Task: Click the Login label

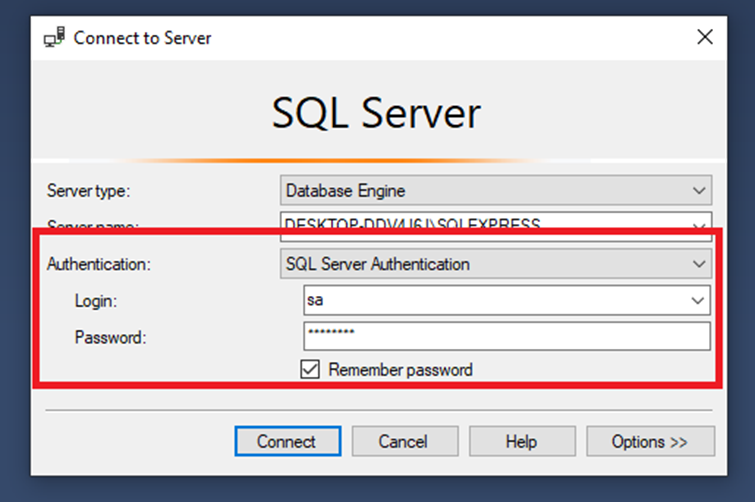Action: point(96,301)
